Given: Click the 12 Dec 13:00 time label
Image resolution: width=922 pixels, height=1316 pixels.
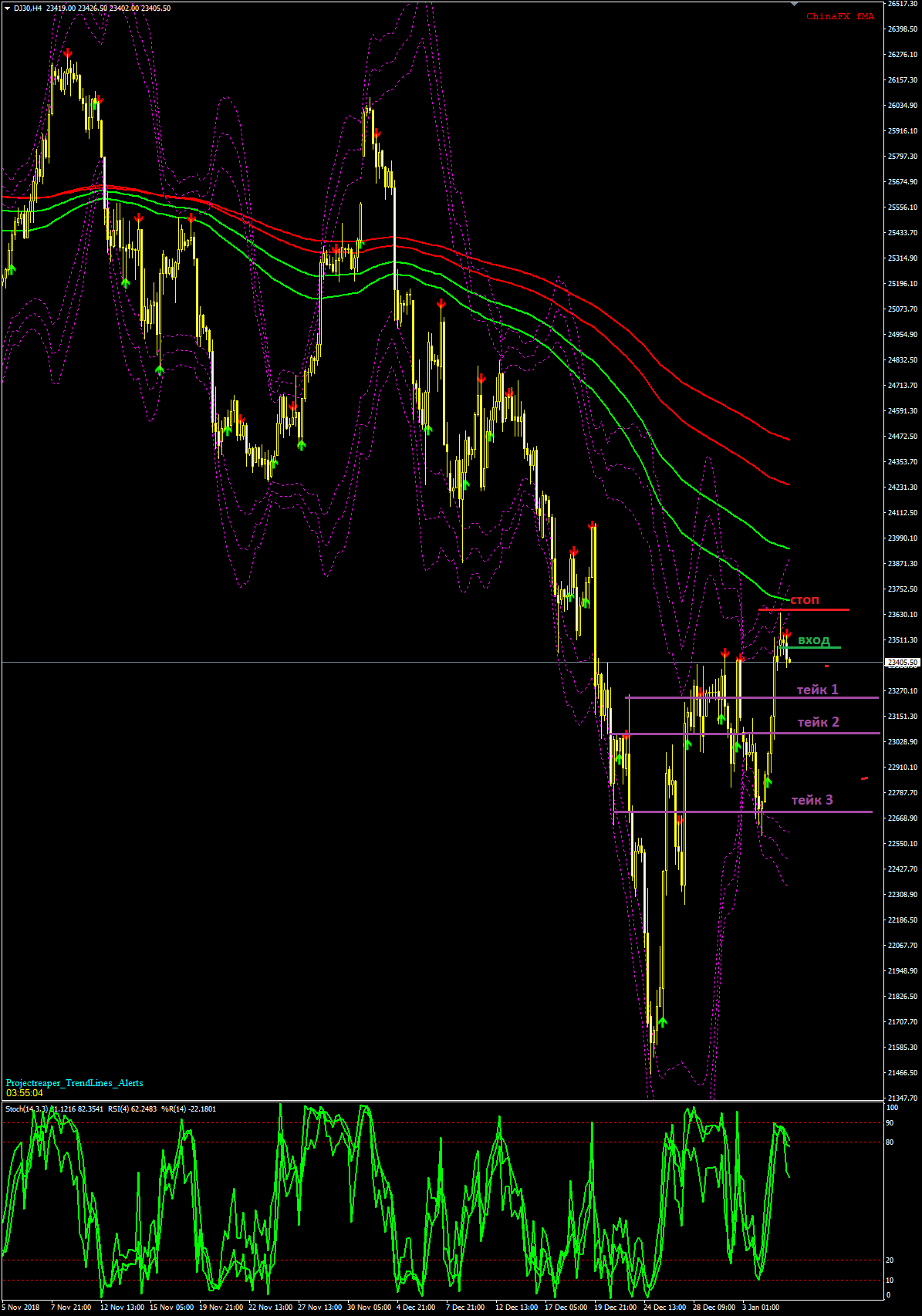Looking at the screenshot, I should (x=517, y=1308).
